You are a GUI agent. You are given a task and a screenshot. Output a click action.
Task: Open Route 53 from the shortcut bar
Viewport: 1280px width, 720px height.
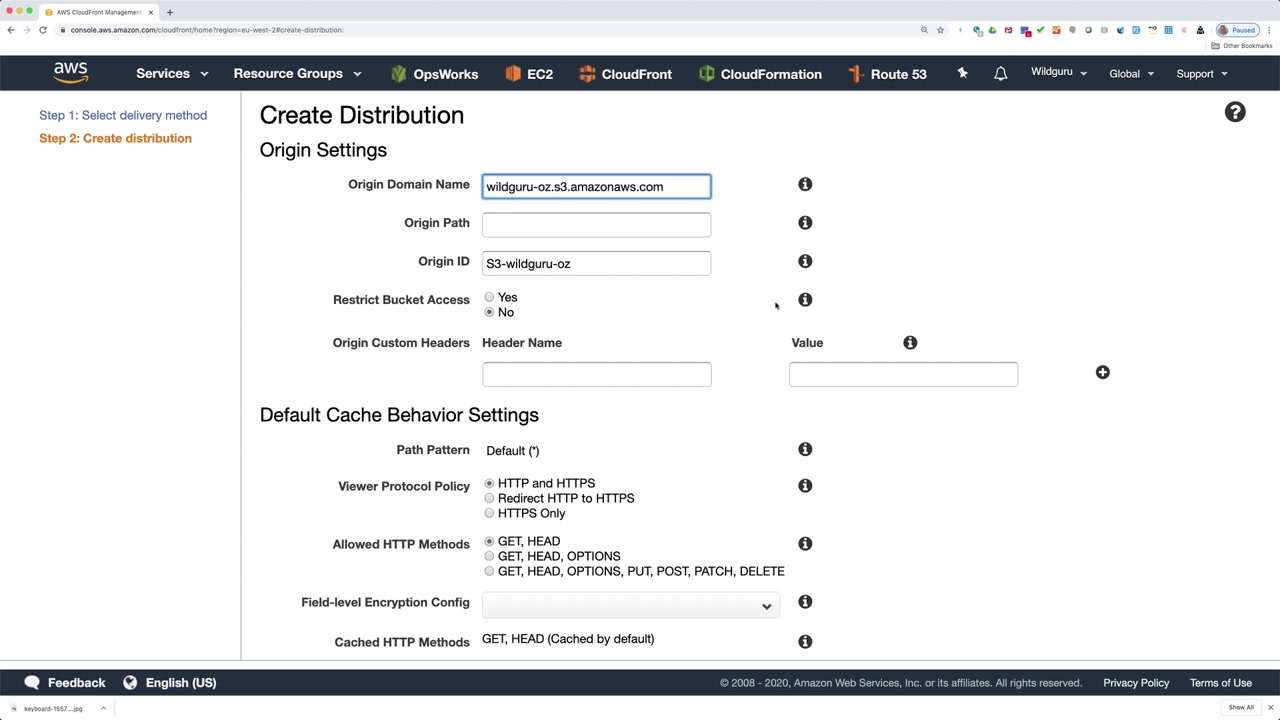[x=887, y=74]
